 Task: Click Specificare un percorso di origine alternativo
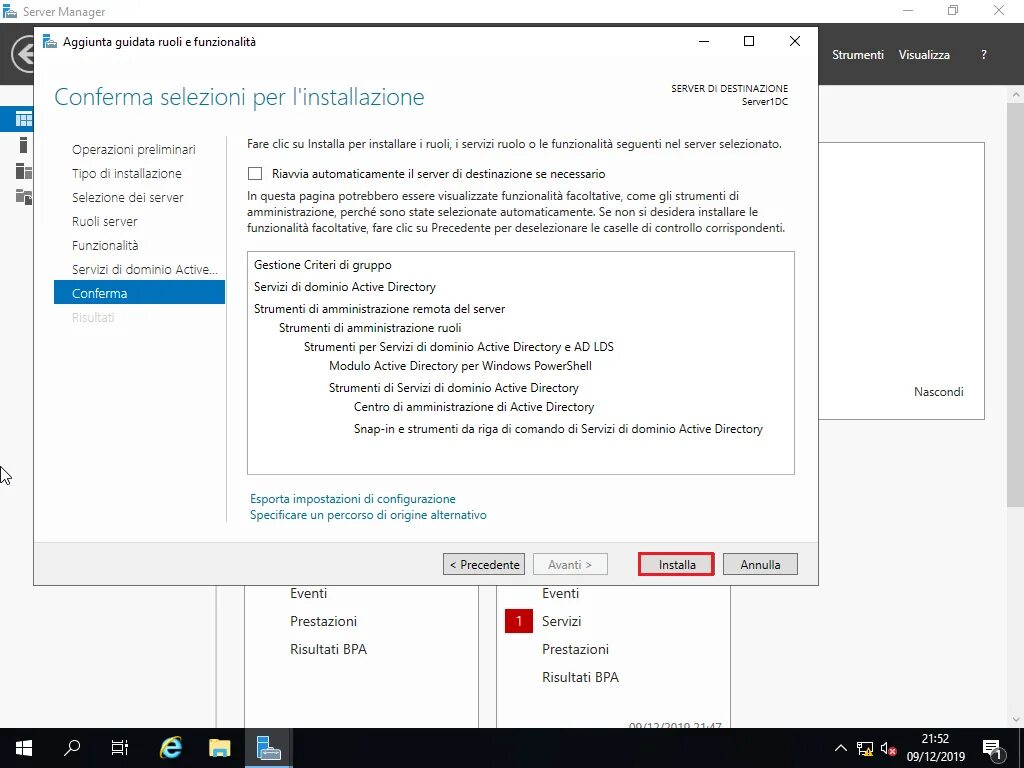(368, 515)
